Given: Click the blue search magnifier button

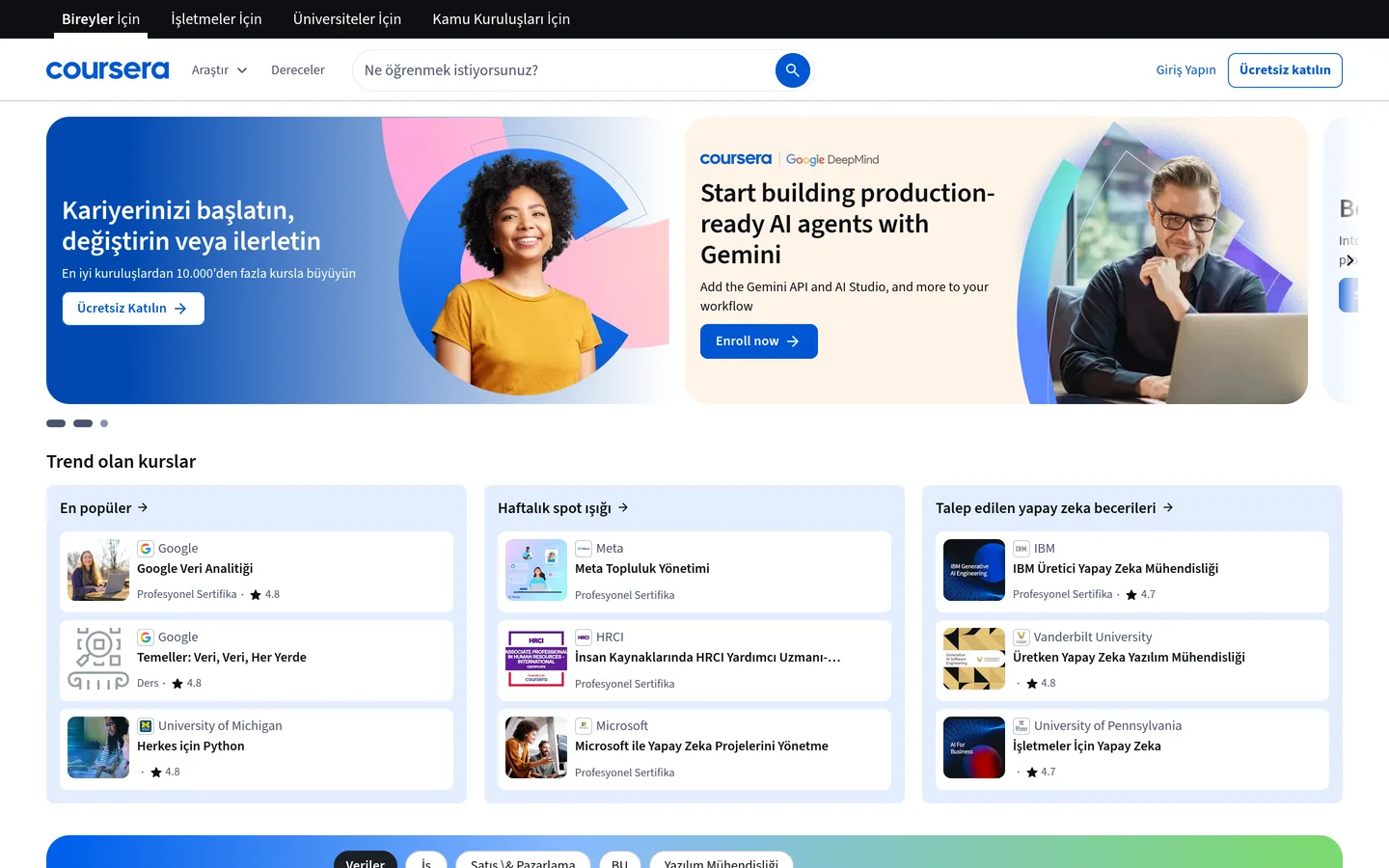Looking at the screenshot, I should pyautogui.click(x=793, y=70).
